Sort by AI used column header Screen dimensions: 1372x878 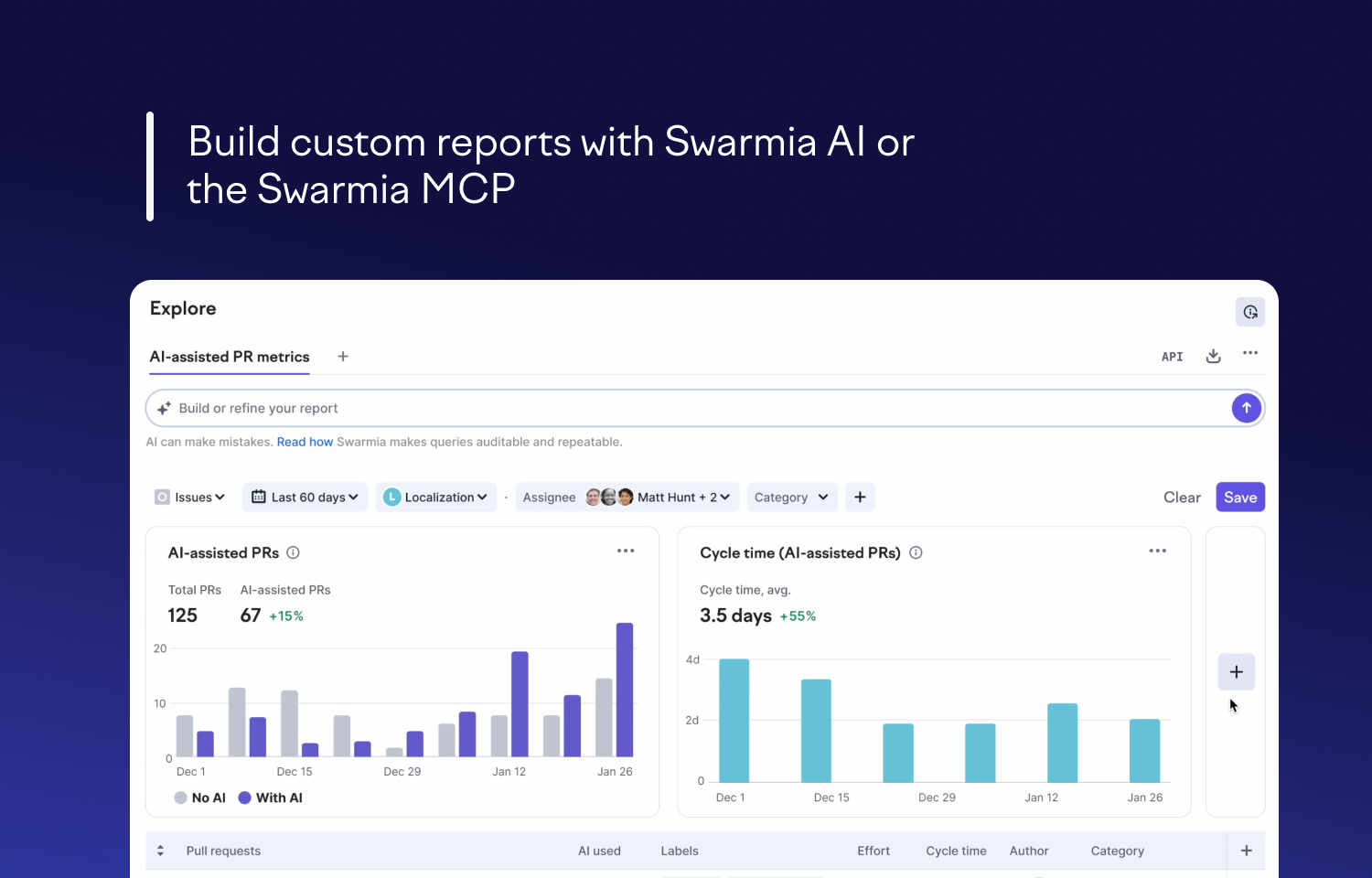pyautogui.click(x=599, y=851)
